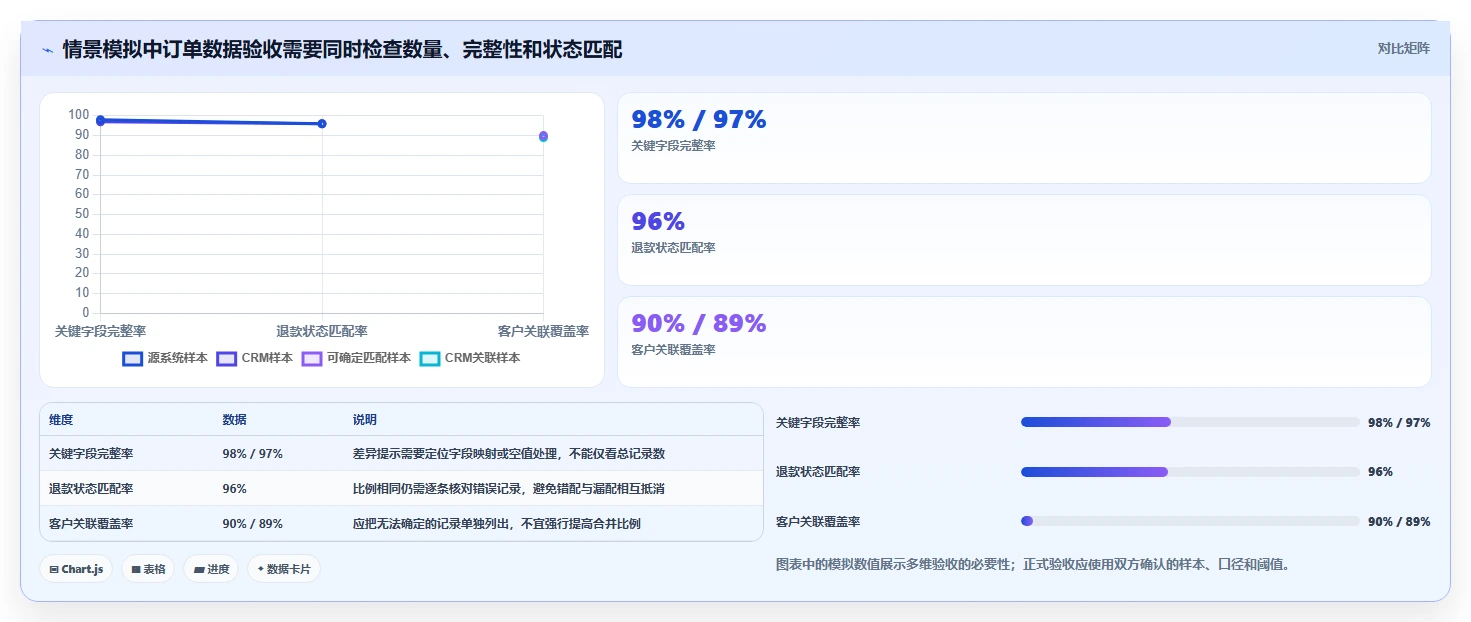Click x-axis label 客户关联覆盖率 on chart
Viewport: 1471px width, 622px height.
click(x=543, y=331)
